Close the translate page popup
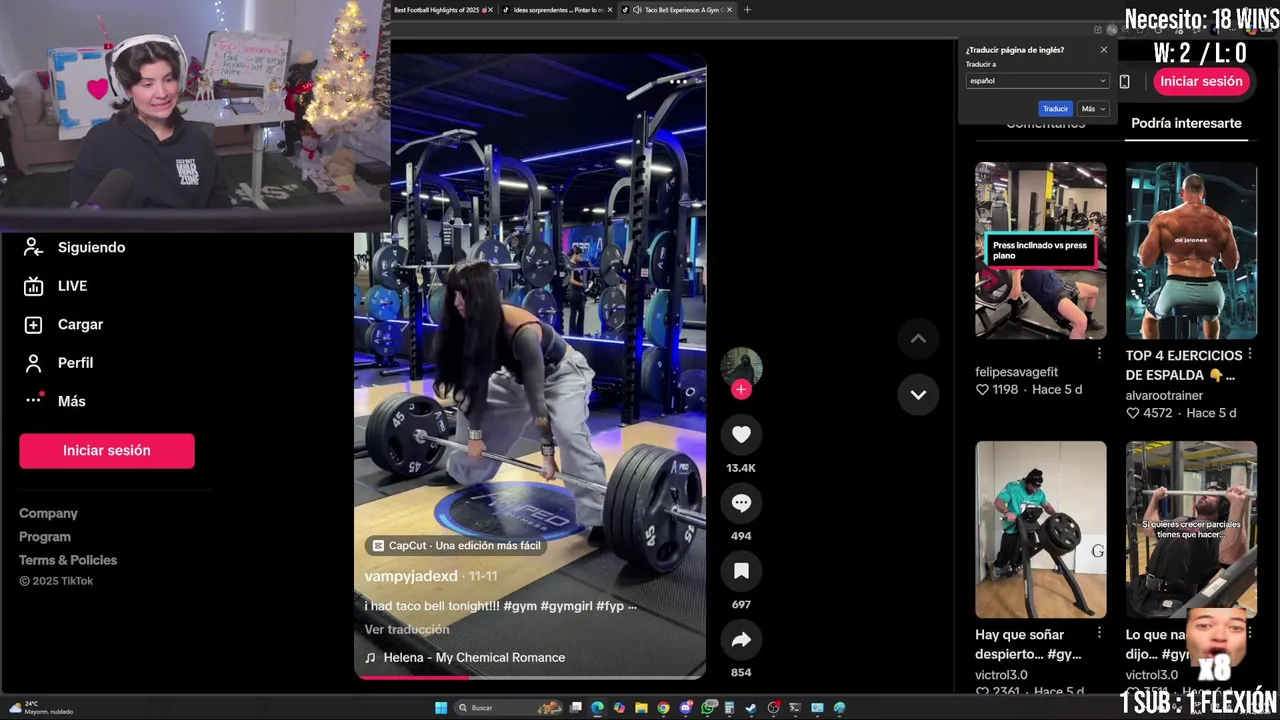 pos(1104,50)
